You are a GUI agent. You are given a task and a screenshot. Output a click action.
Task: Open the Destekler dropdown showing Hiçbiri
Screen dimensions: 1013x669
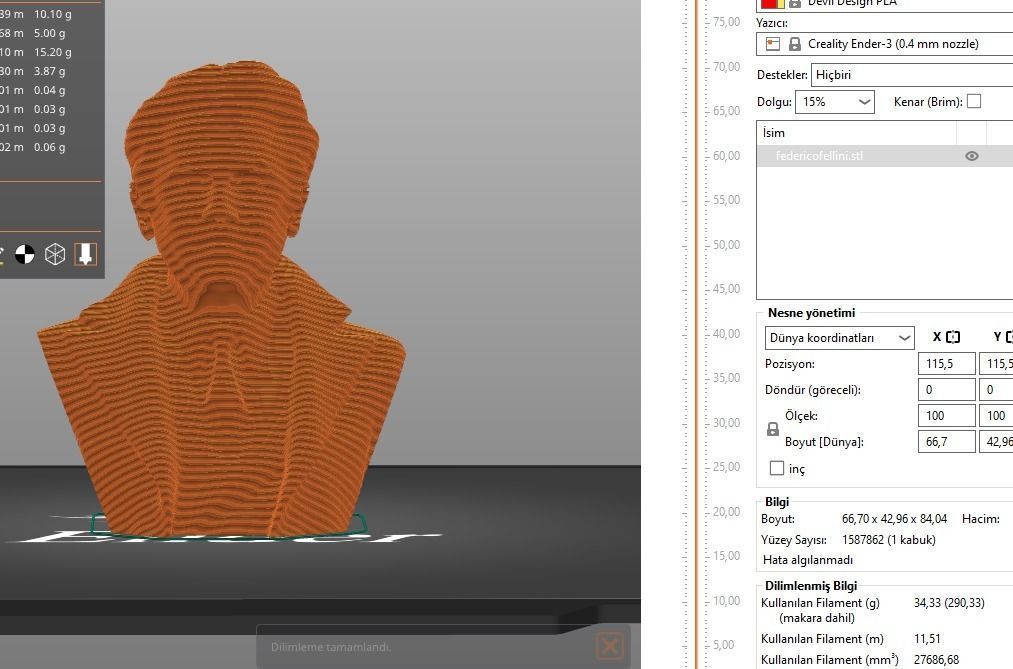point(912,75)
